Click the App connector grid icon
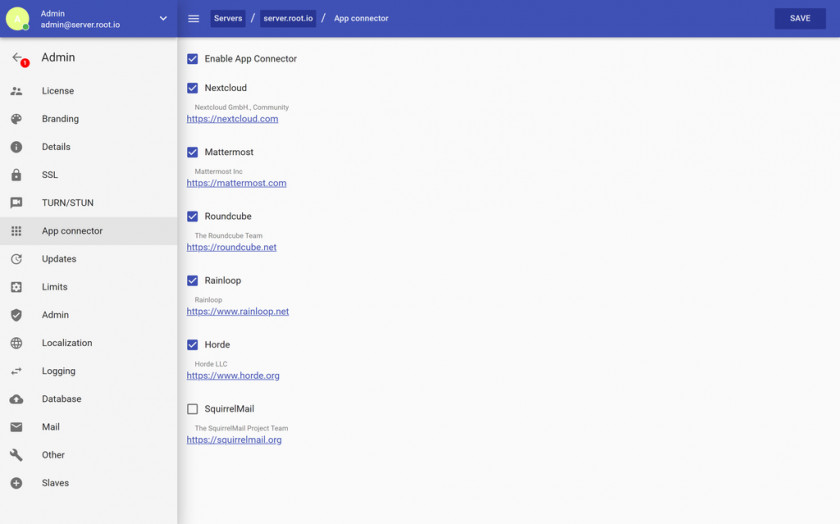Viewport: 840px width, 524px height. coord(17,231)
